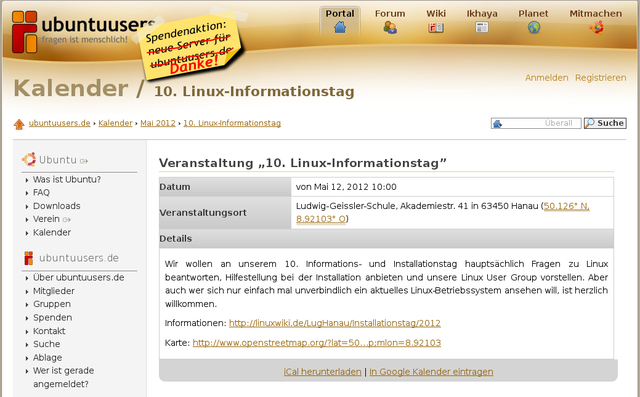The width and height of the screenshot is (640, 397).
Task: Open the Forum people icon
Action: 390,28
